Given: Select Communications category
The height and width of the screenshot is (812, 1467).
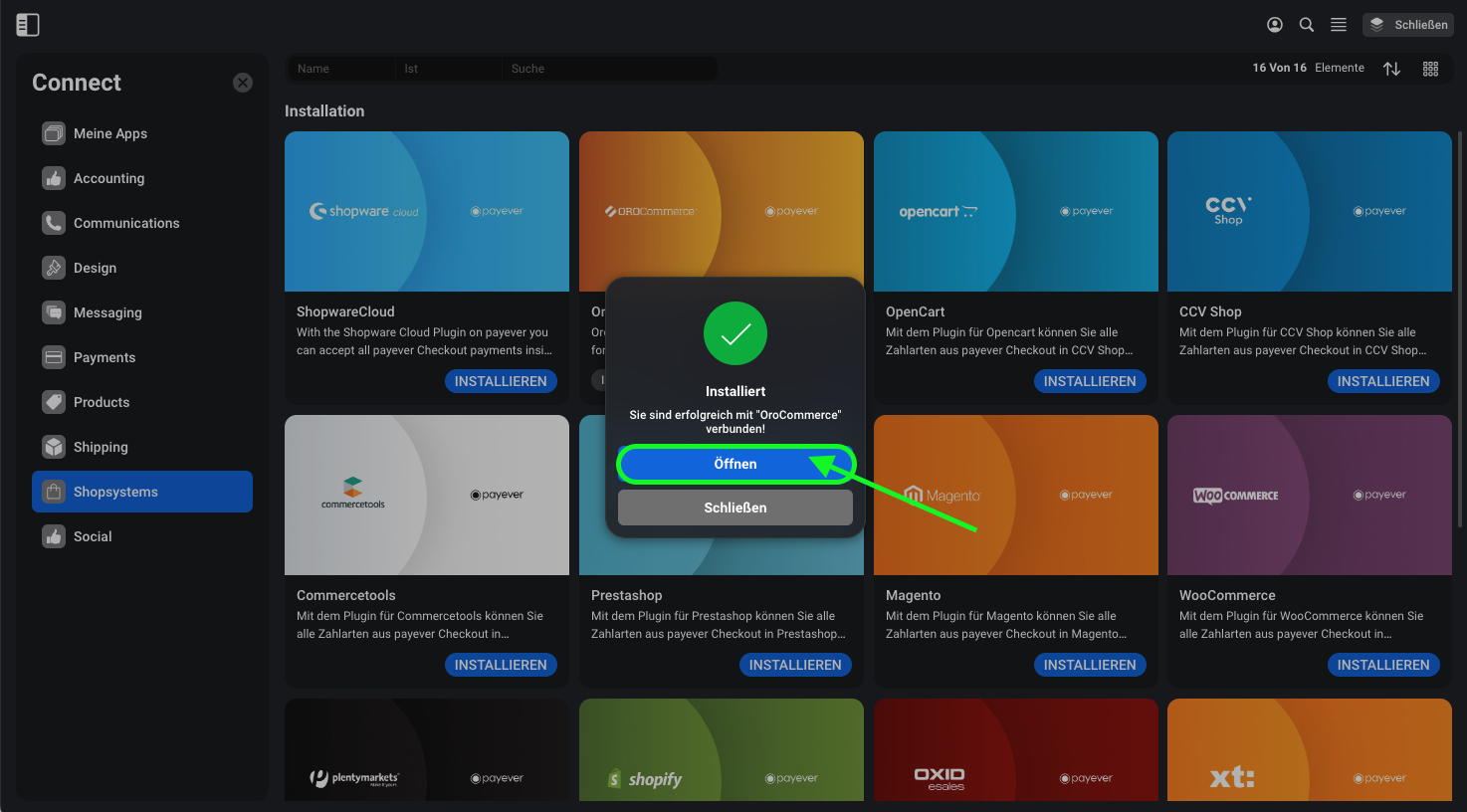Looking at the screenshot, I should pos(142,223).
